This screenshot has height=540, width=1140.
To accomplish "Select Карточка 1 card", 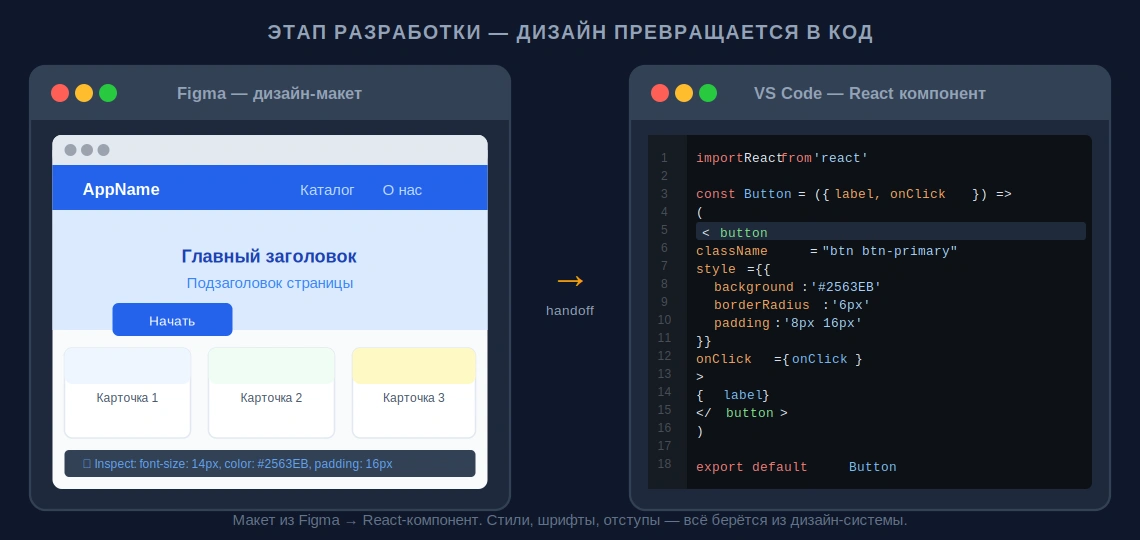I will [x=127, y=392].
